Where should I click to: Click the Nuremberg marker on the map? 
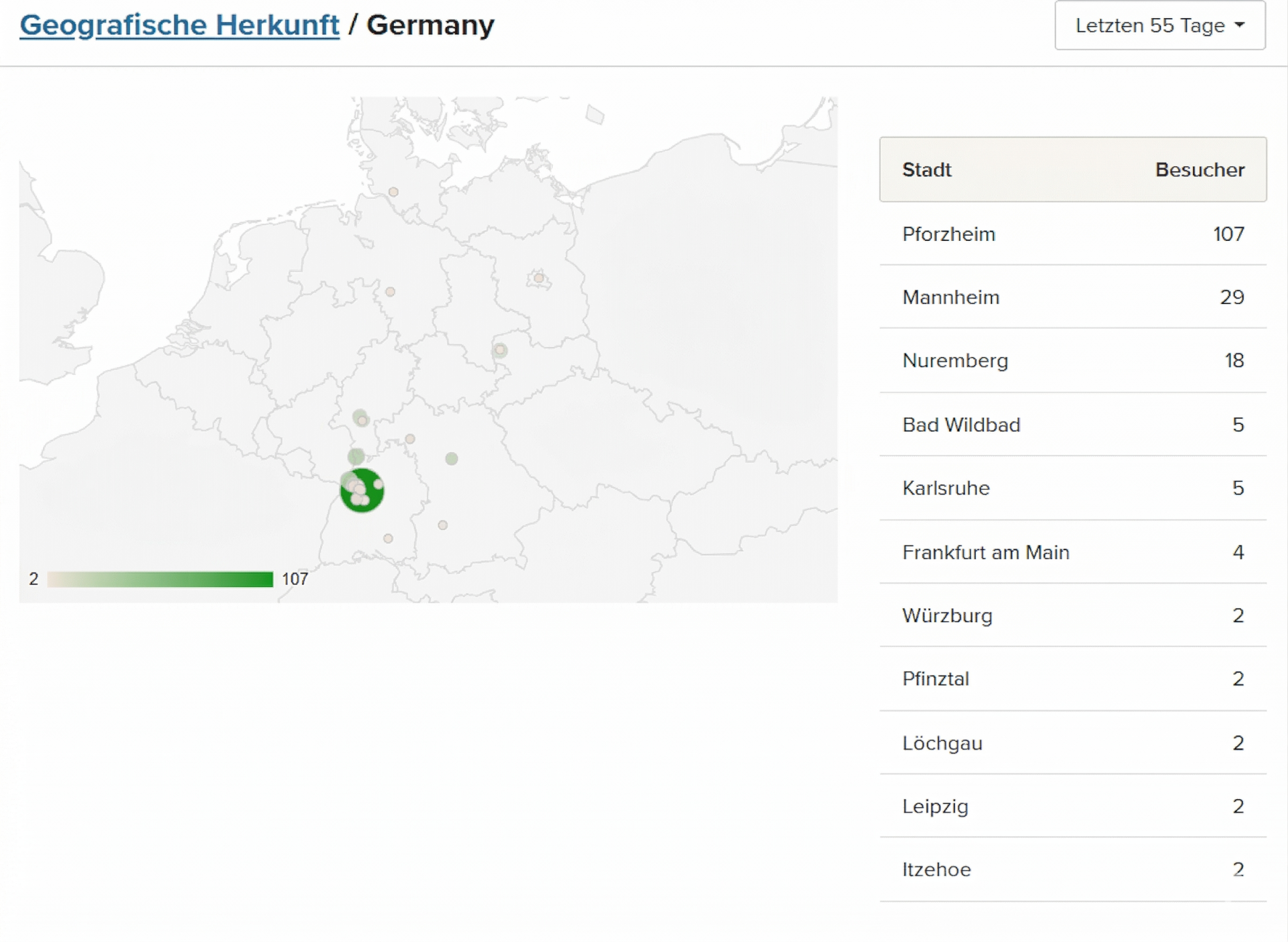click(452, 459)
